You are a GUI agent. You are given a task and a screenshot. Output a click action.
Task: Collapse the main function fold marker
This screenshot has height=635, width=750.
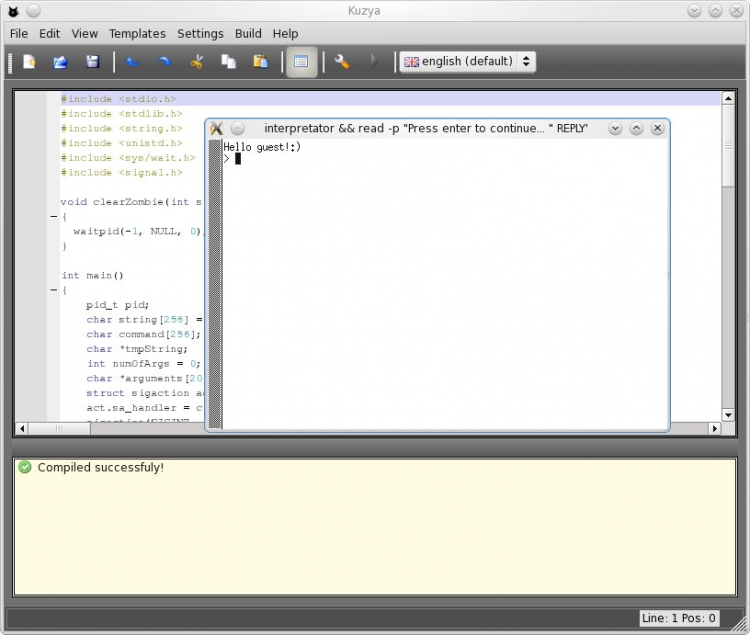[53, 290]
